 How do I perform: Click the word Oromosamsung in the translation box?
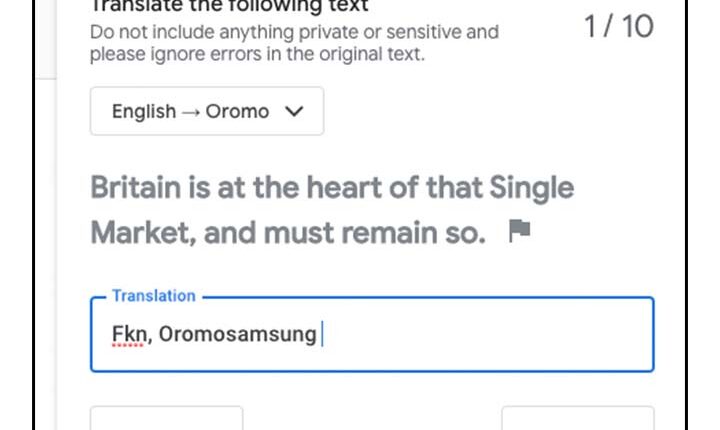tap(238, 334)
